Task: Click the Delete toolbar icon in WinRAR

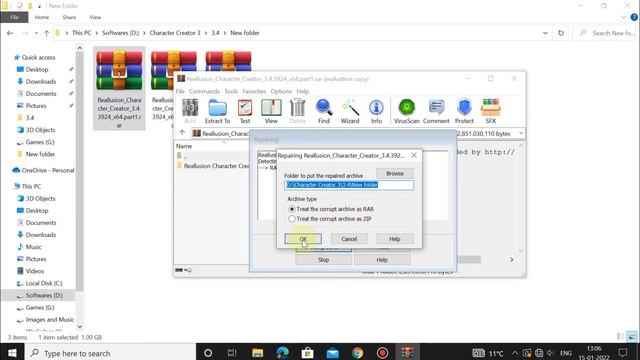Action: [298, 111]
